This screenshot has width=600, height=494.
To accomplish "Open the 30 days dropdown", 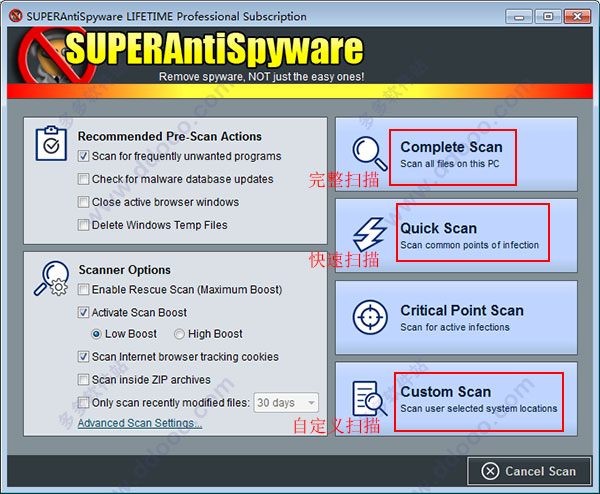I will click(286, 403).
